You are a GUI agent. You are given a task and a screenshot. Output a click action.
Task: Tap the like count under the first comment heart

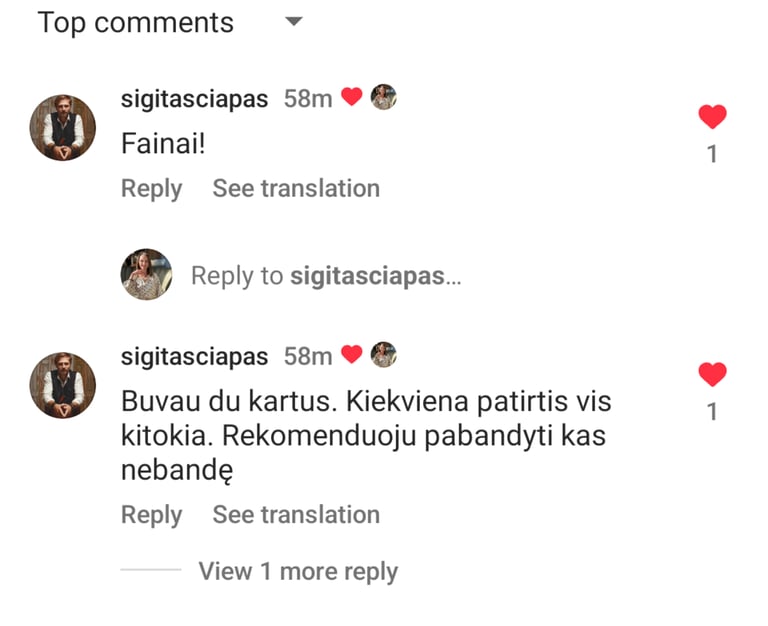click(x=712, y=154)
